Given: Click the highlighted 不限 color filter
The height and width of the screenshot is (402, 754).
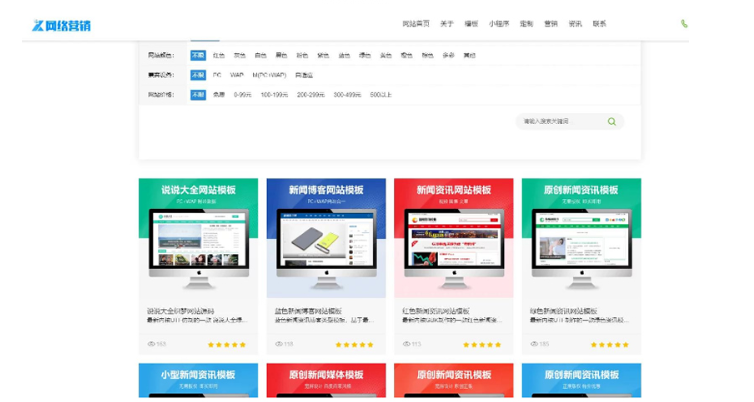Looking at the screenshot, I should [198, 56].
